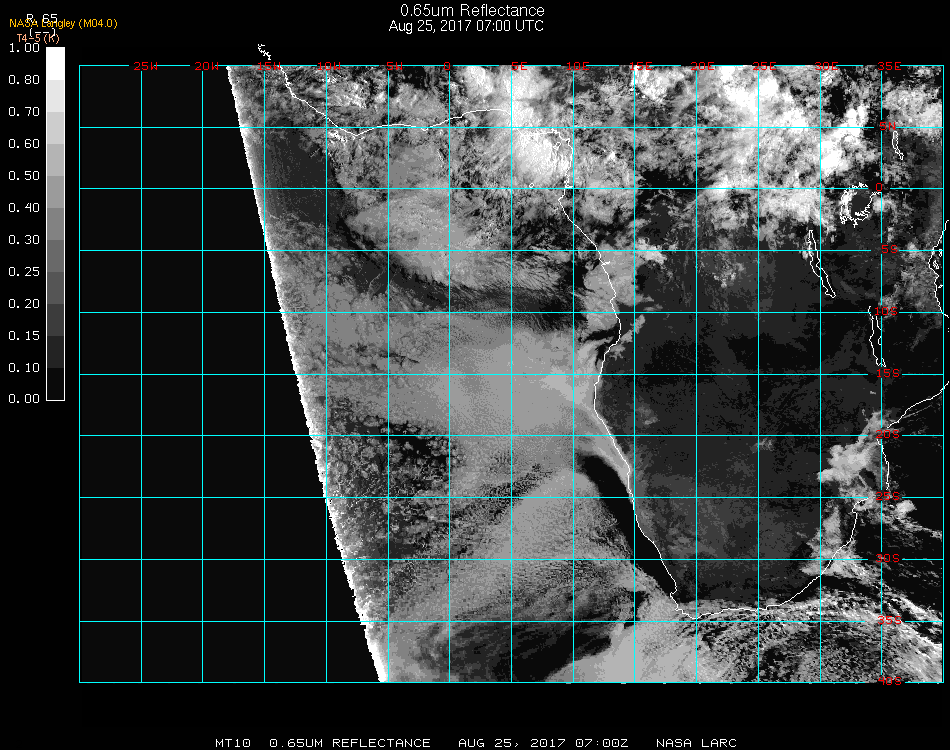Click the '5N' latitude label
Viewport: 950px width, 750px height.
888,126
